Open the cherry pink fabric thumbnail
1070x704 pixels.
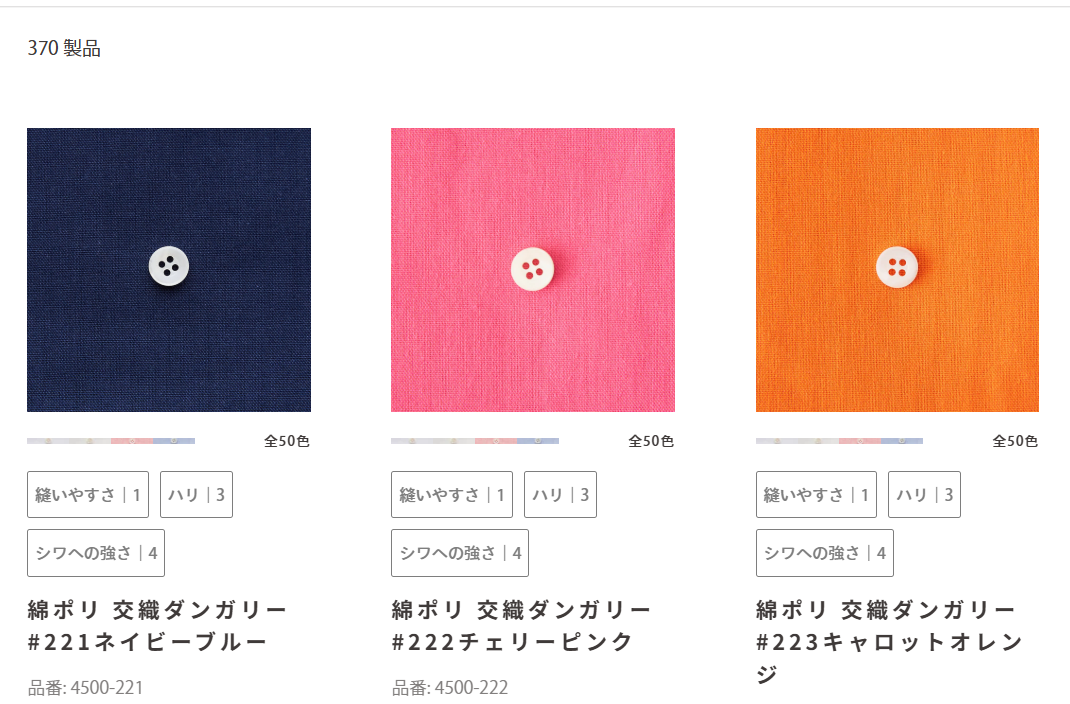pyautogui.click(x=533, y=269)
